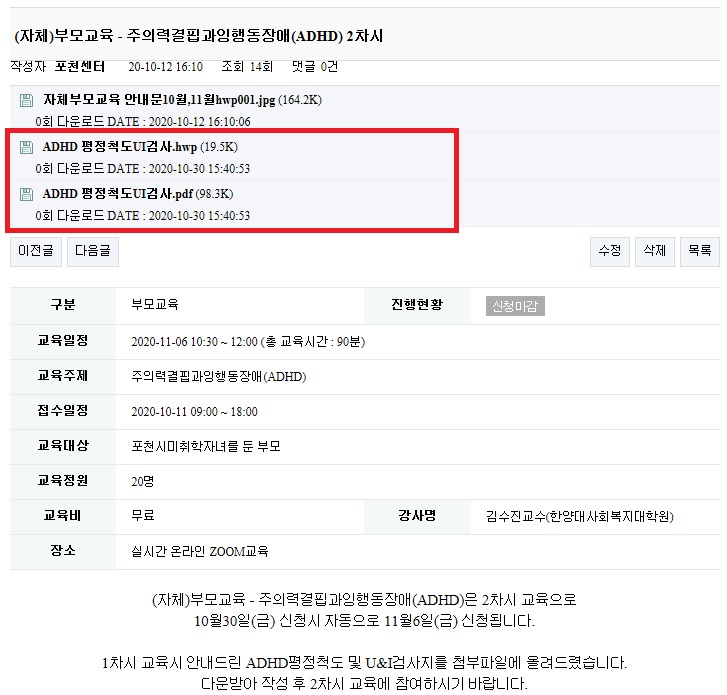
Task: Click 교육비 value 무료
Action: point(143,516)
